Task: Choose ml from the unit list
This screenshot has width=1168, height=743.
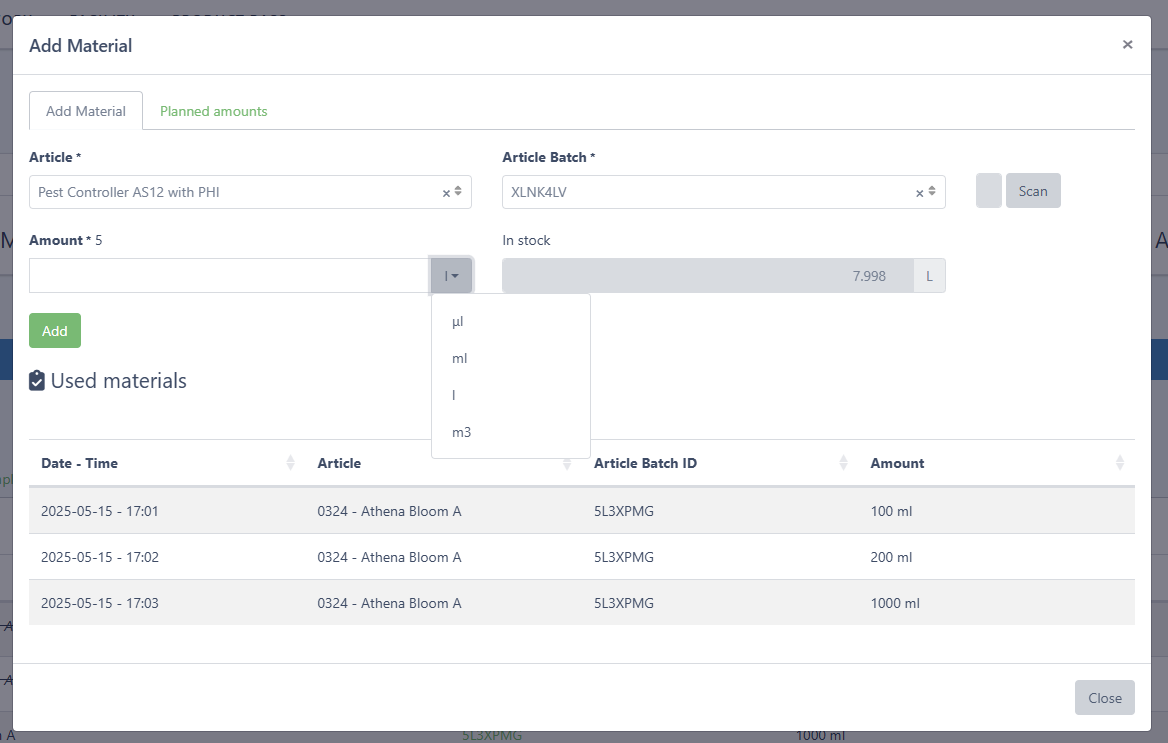Action: click(x=460, y=358)
